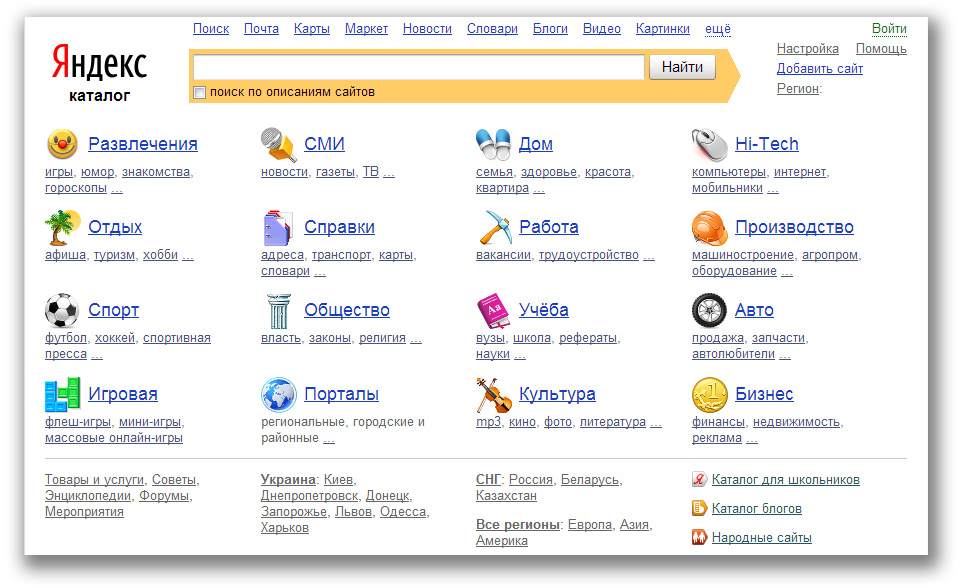Select the Европа region link

point(590,524)
